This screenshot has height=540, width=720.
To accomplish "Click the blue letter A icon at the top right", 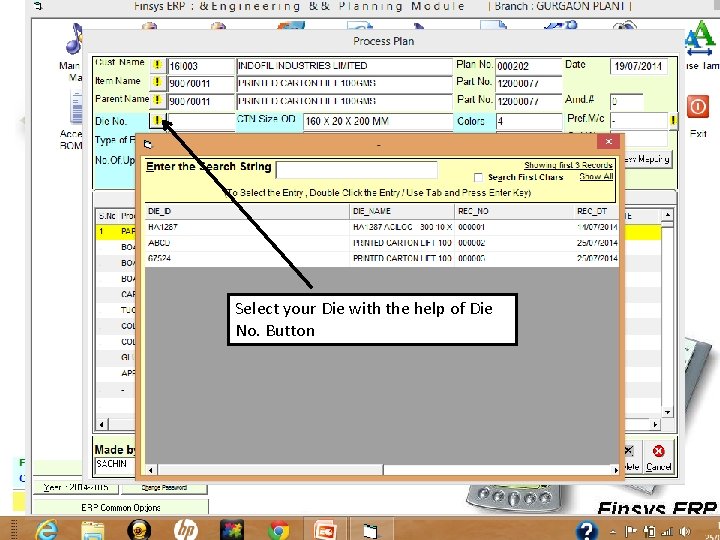I will 700,38.
